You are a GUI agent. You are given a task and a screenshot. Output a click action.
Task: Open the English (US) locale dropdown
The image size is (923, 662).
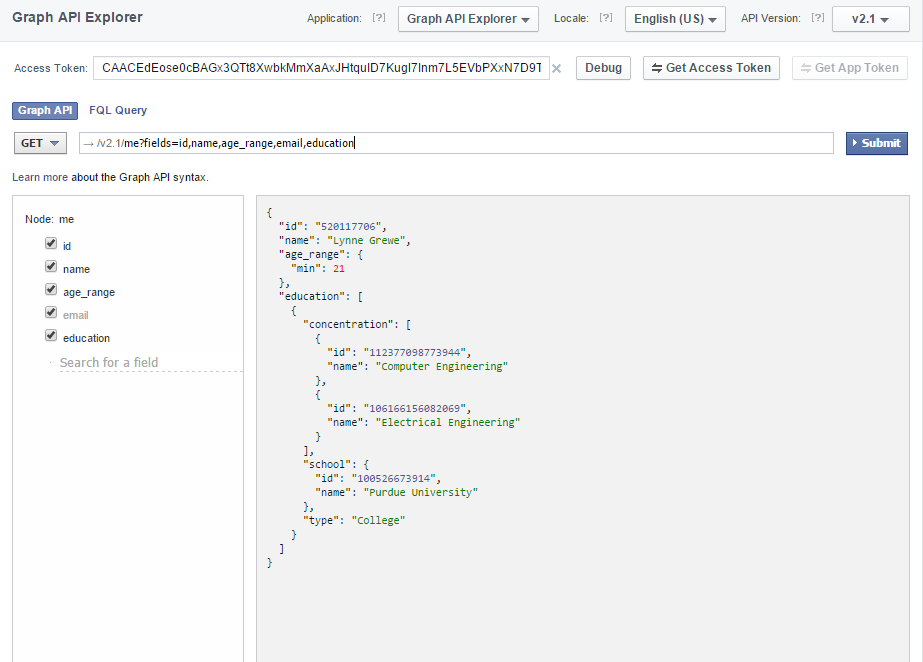coord(675,19)
